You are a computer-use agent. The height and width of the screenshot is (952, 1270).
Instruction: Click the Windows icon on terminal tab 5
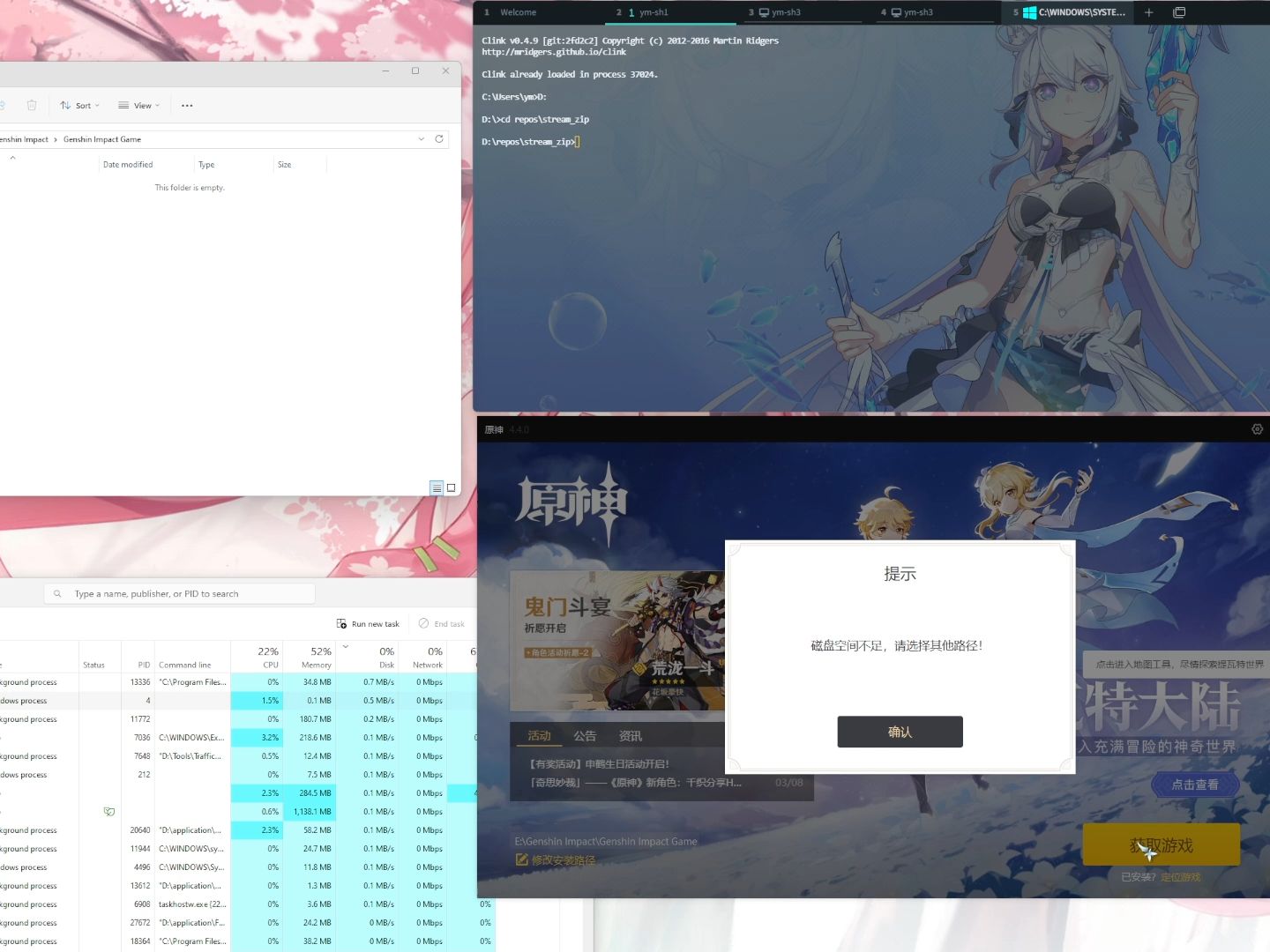[1029, 12]
